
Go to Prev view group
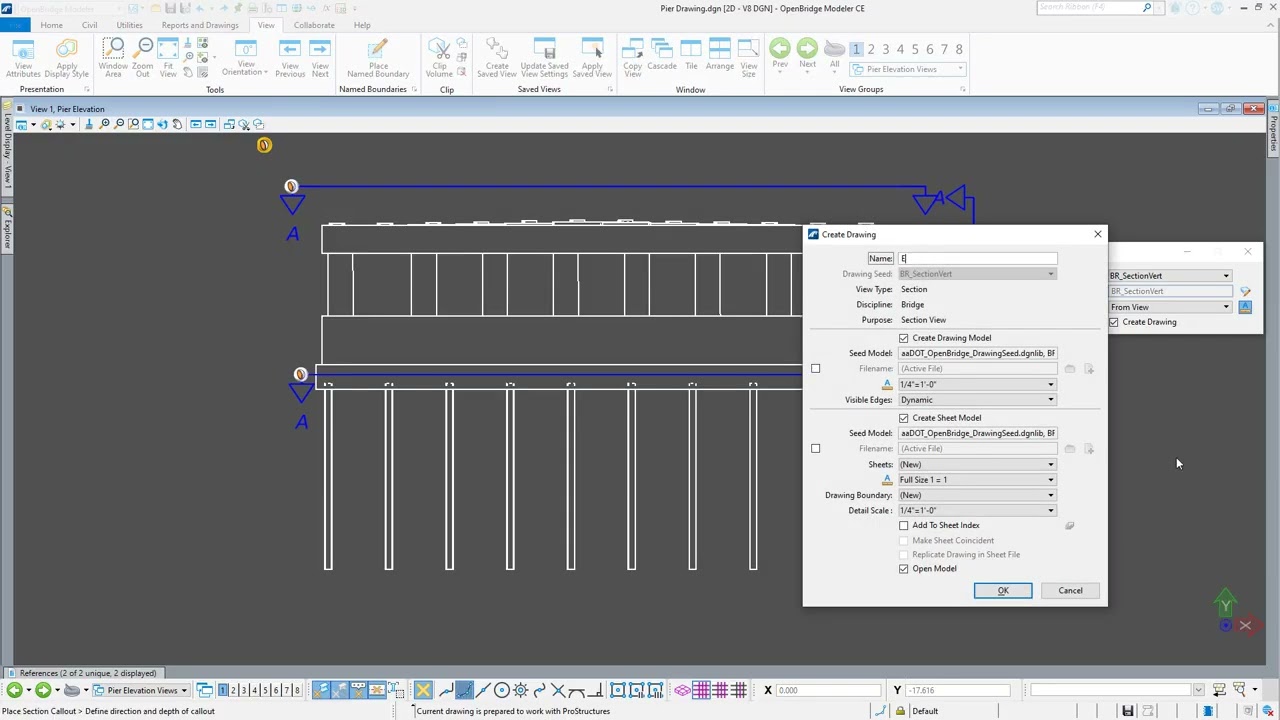pyautogui.click(x=780, y=54)
